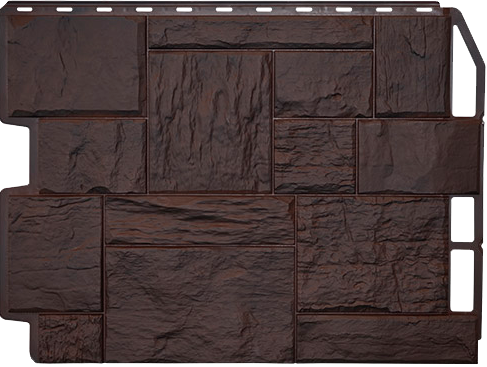Click the protruding stone on the right edge
The height and width of the screenshot is (367, 487).
[x=419, y=156]
